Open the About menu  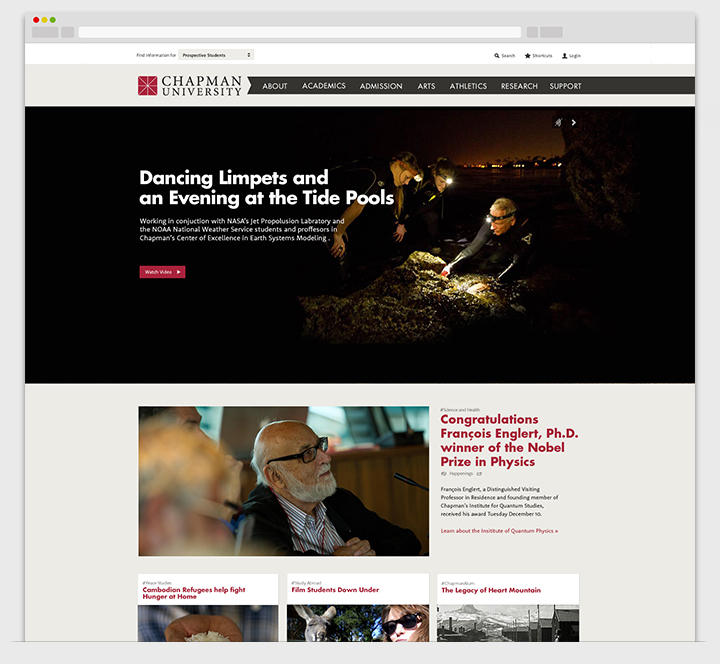click(x=274, y=86)
